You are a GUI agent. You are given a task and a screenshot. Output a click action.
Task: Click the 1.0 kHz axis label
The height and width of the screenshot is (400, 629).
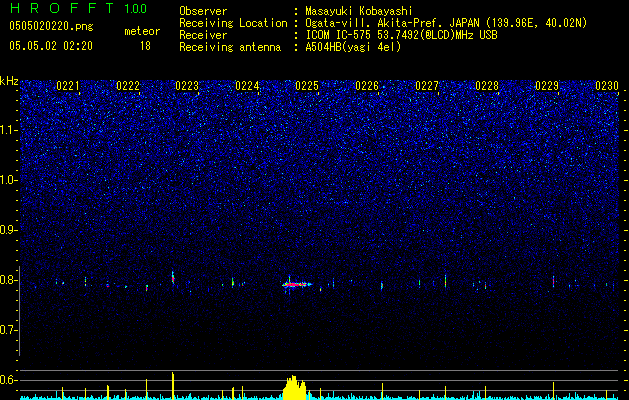8,180
